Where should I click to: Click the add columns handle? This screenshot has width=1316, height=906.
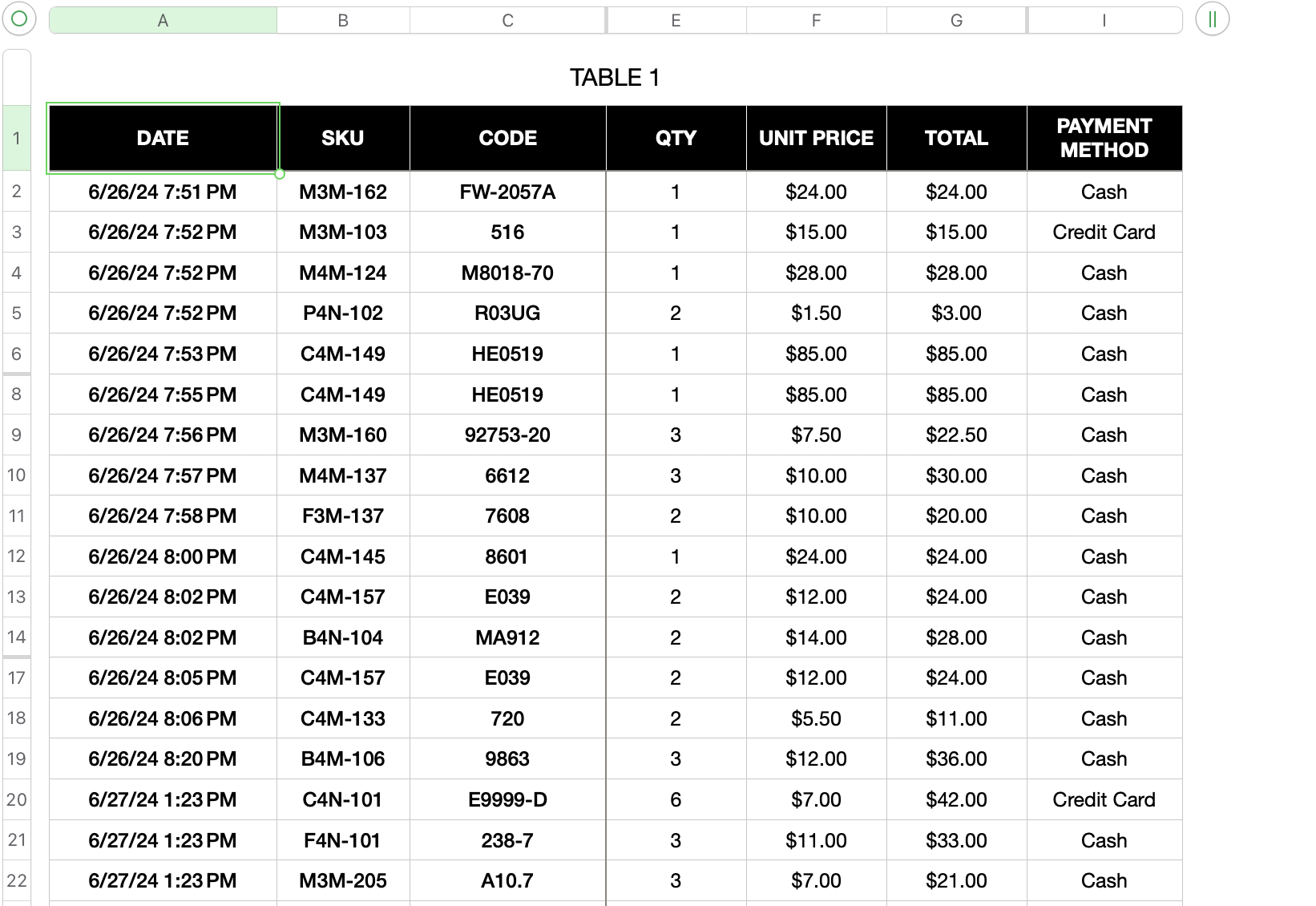(x=1212, y=19)
